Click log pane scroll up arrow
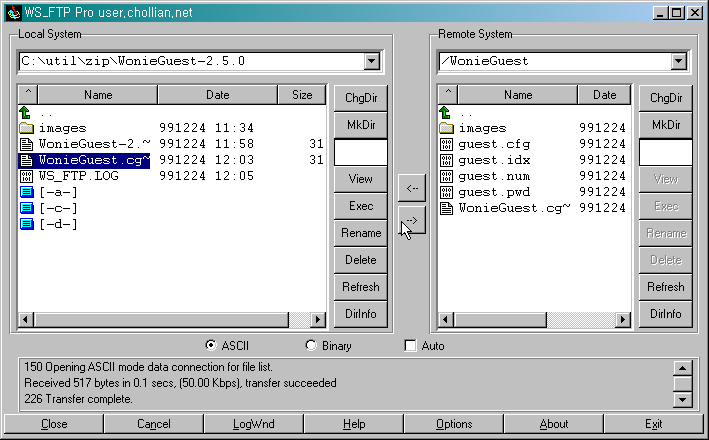Screen dimensions: 709x440 pyautogui.click(x=682, y=368)
